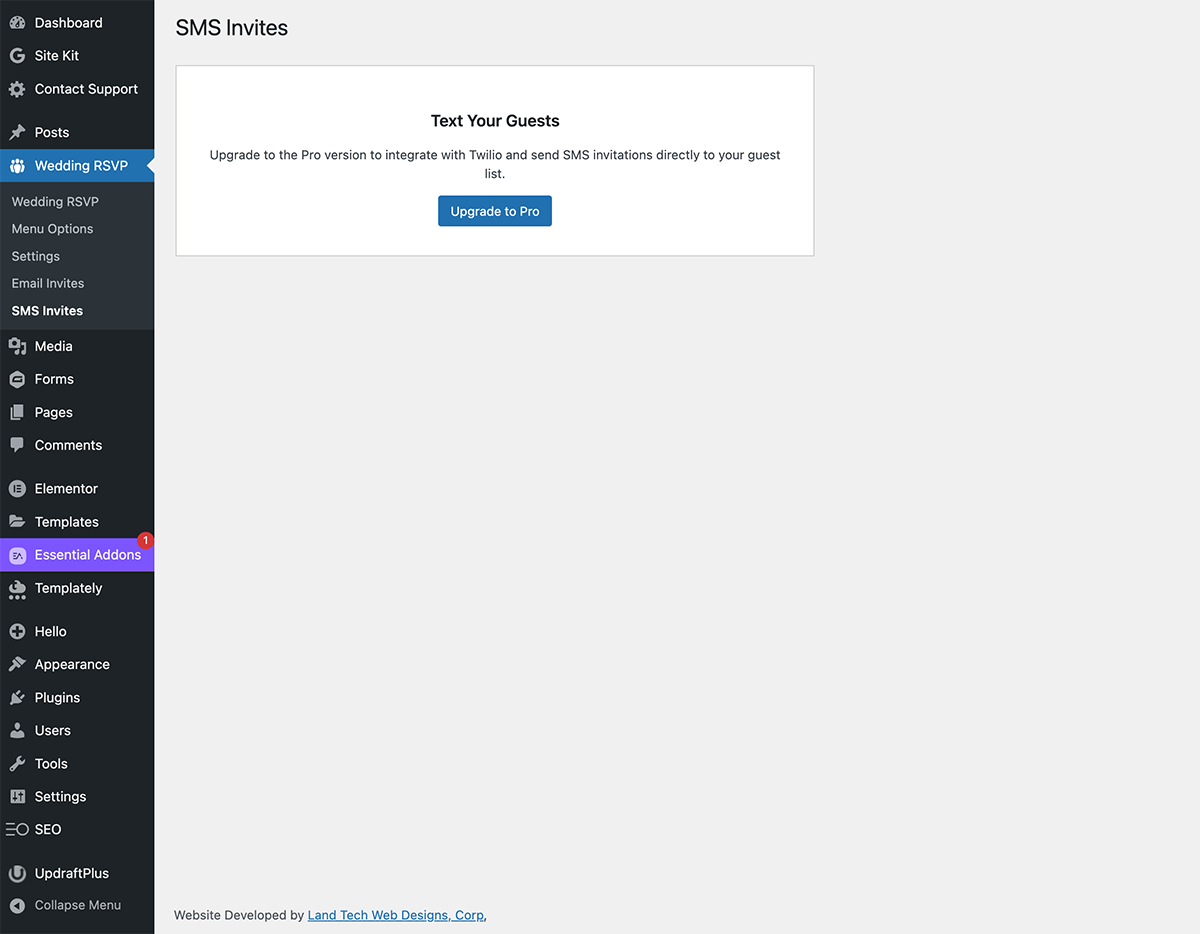Image resolution: width=1200 pixels, height=934 pixels.
Task: Open Contact Support using its gear icon
Action: pos(16,89)
